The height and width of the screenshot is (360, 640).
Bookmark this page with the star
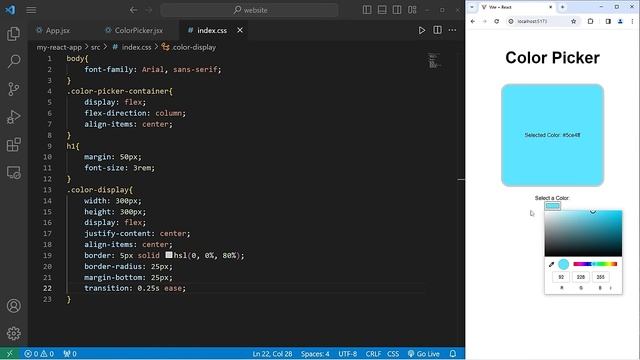573,21
